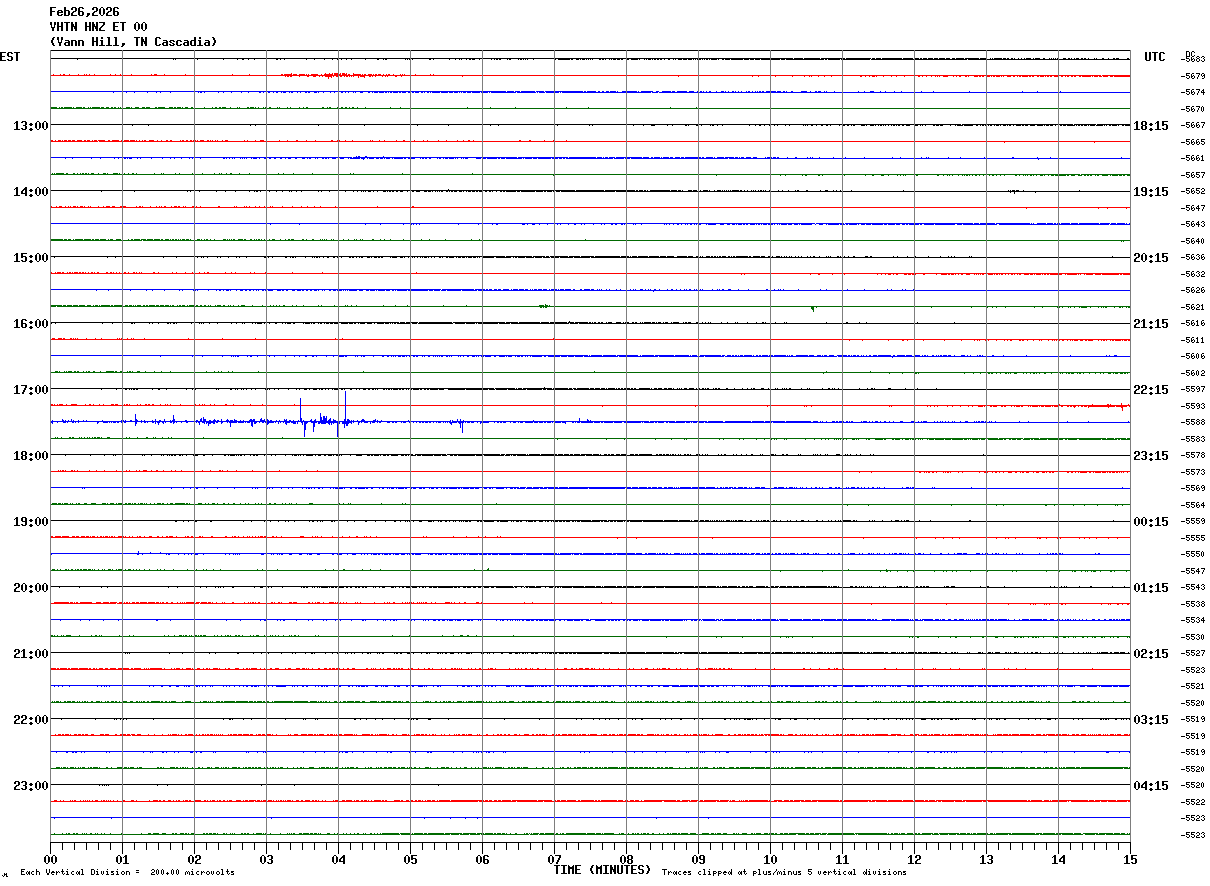The image size is (1210, 886).
Task: Click the large blue signal spike on 17:30 trace
Action: point(345,410)
